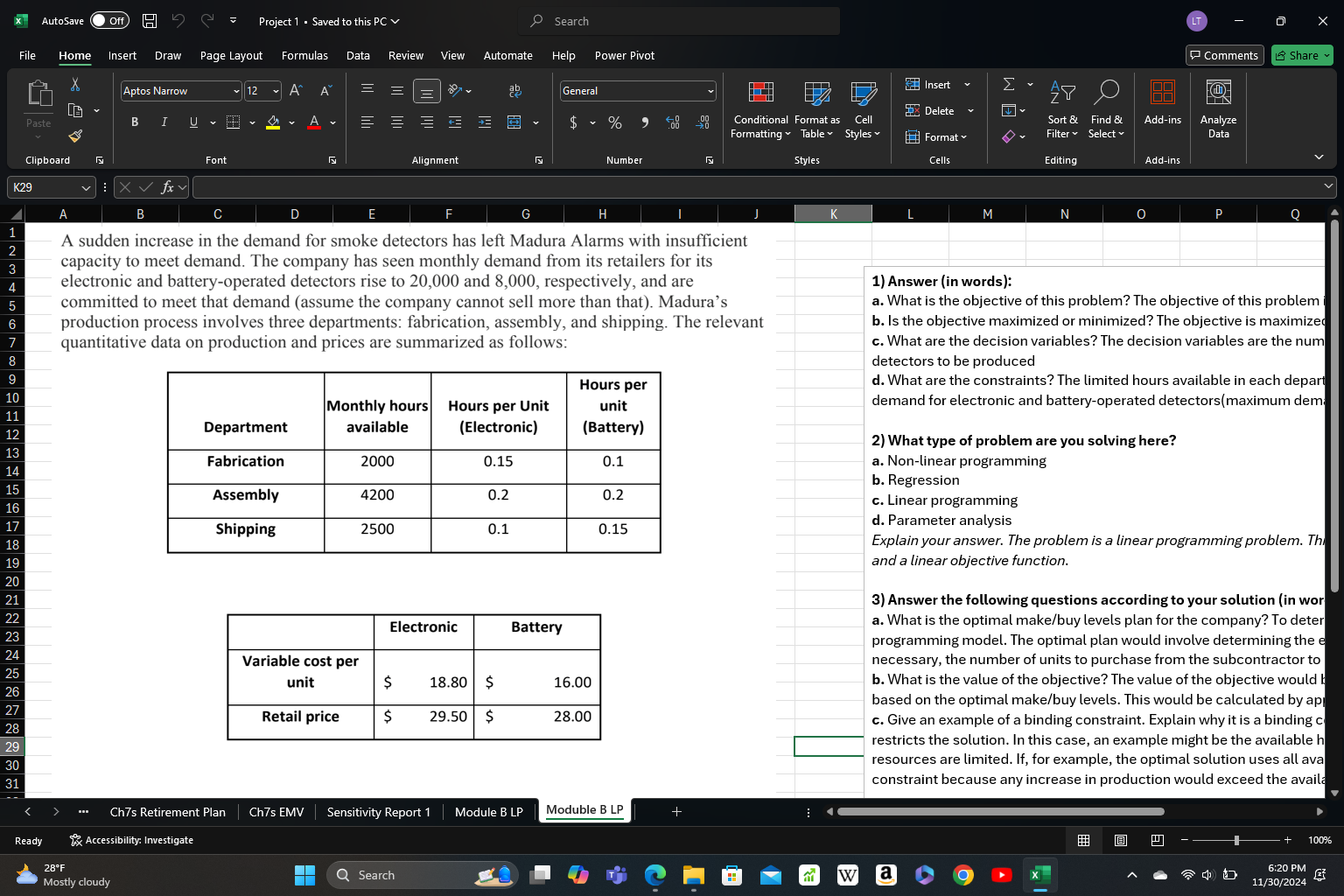Switch to the Sensitivity Report 1 sheet
This screenshot has width=1344, height=896.
point(378,812)
